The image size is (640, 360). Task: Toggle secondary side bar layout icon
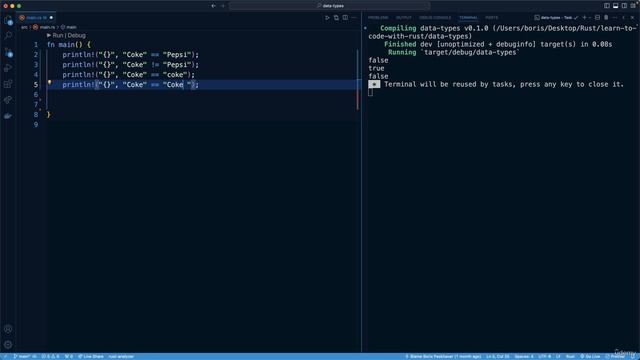624,6
